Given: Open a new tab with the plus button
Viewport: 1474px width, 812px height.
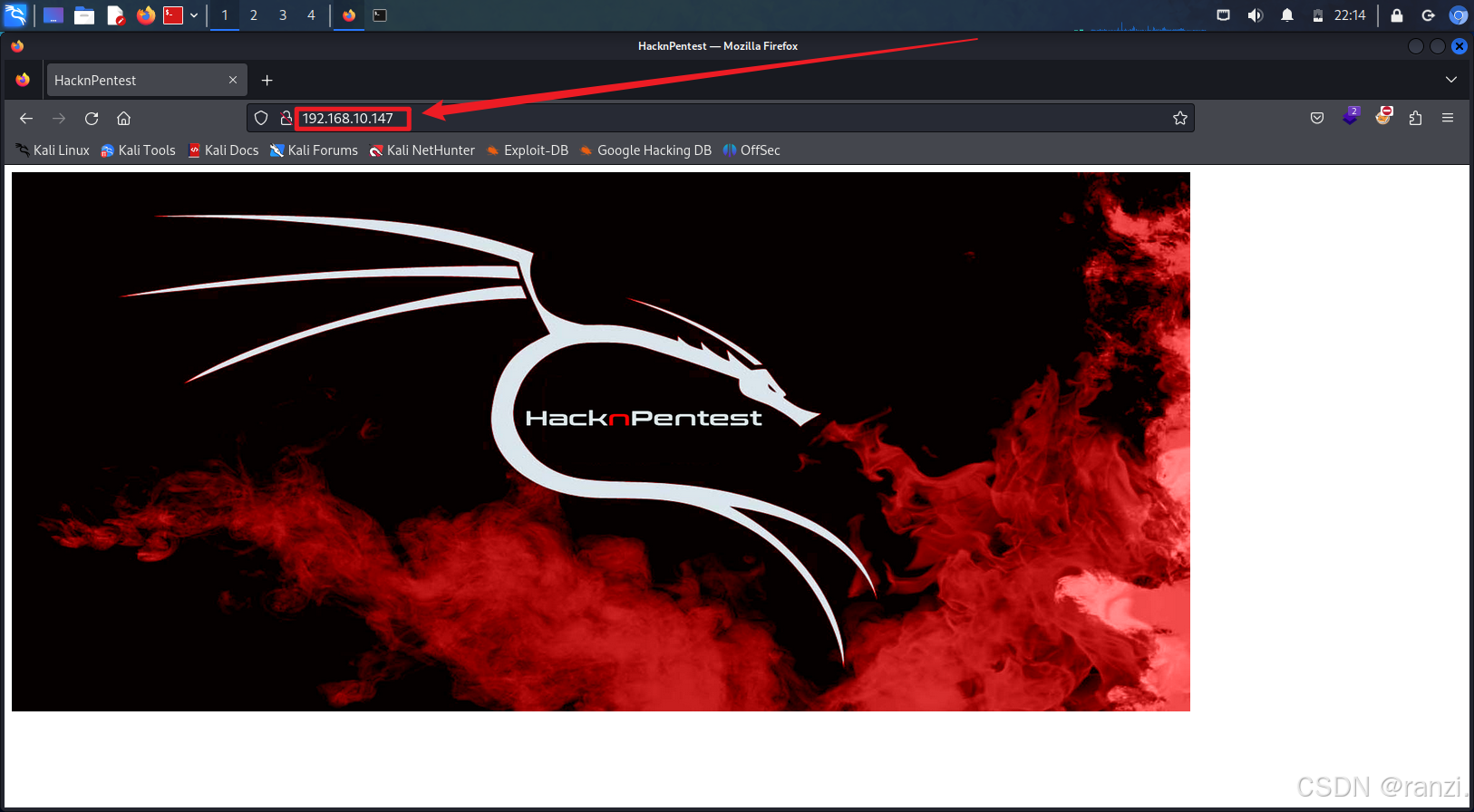Looking at the screenshot, I should [267, 80].
